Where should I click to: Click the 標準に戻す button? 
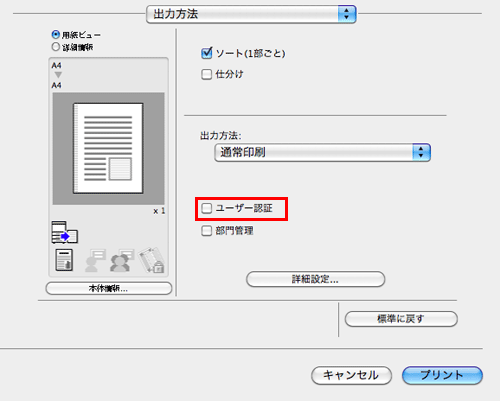point(401,319)
